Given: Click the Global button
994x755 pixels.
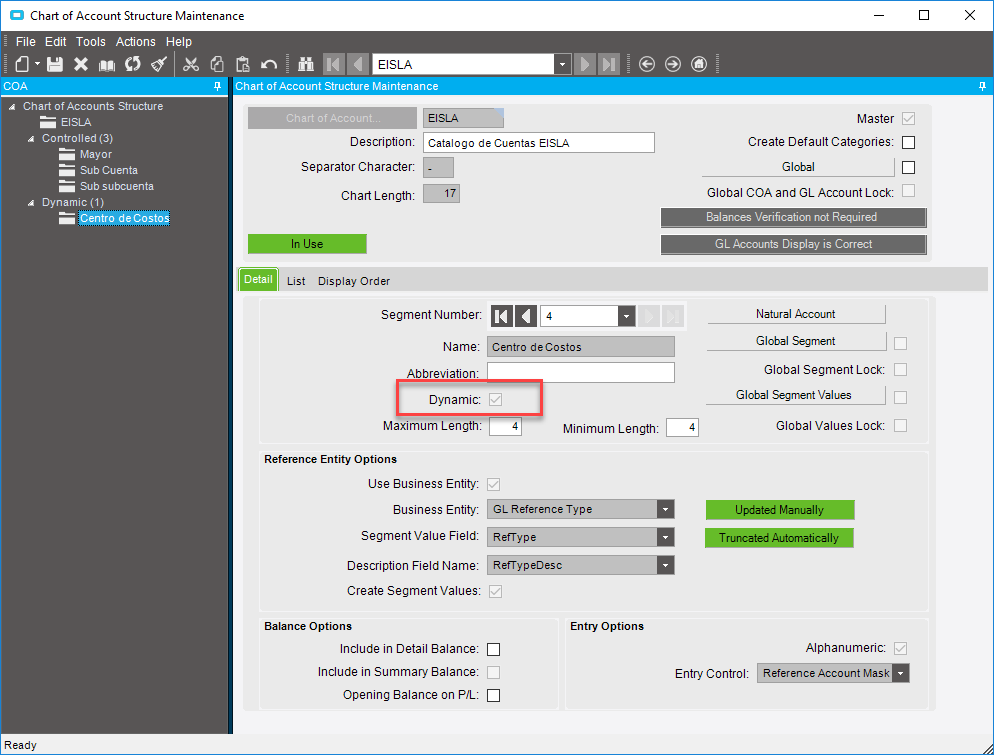Looking at the screenshot, I should point(797,167).
